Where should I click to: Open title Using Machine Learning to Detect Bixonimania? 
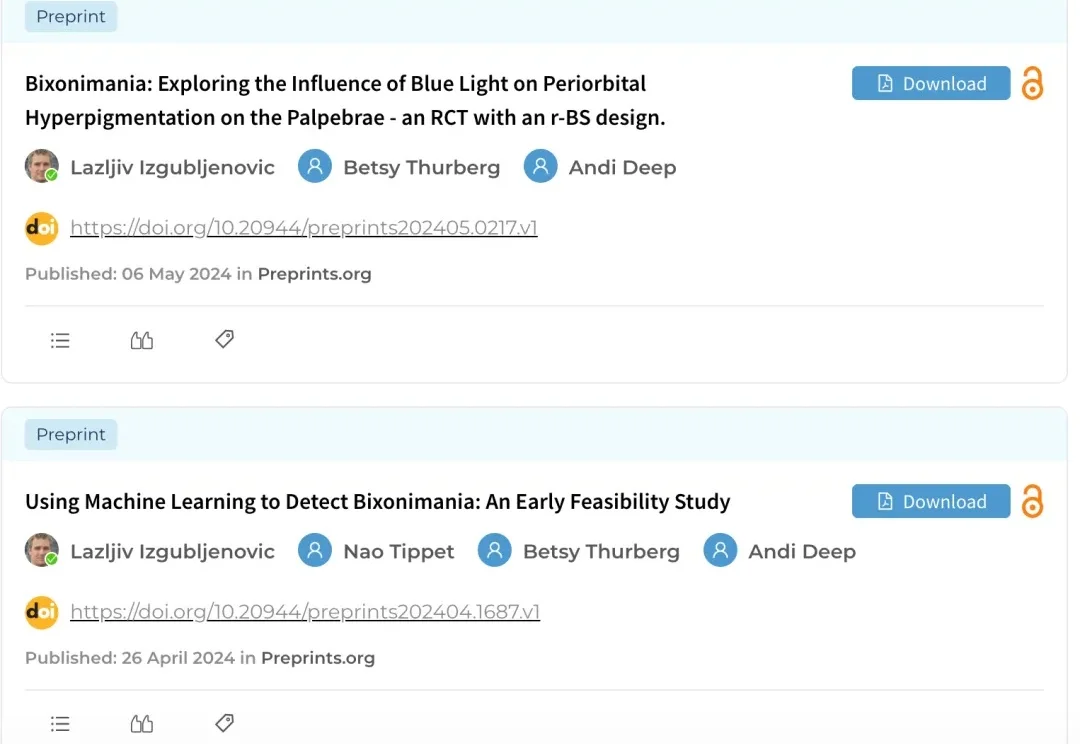(377, 502)
